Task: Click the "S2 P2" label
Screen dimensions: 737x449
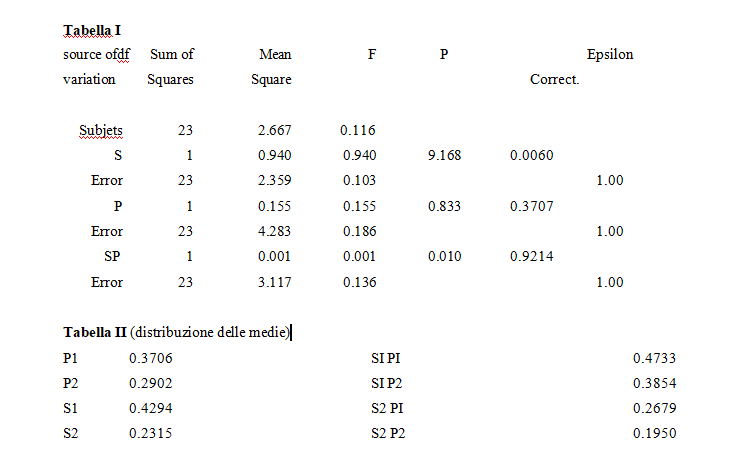Action: 387,434
